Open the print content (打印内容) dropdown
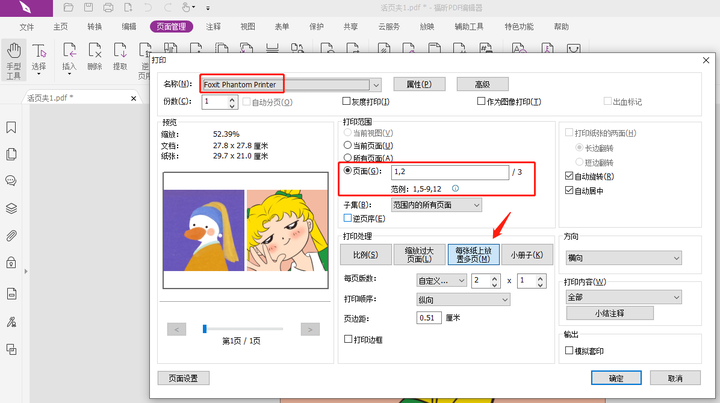The image size is (720, 403). (624, 297)
